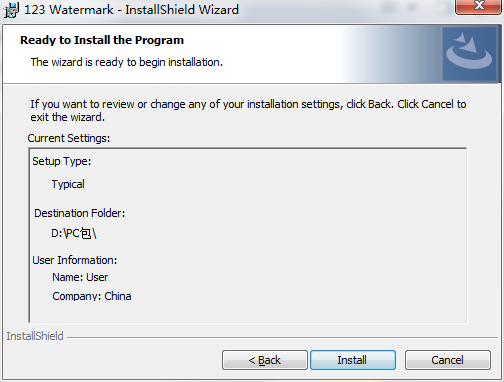
Task: Click the destination path 'D:\PC包\'
Action: click(74, 233)
